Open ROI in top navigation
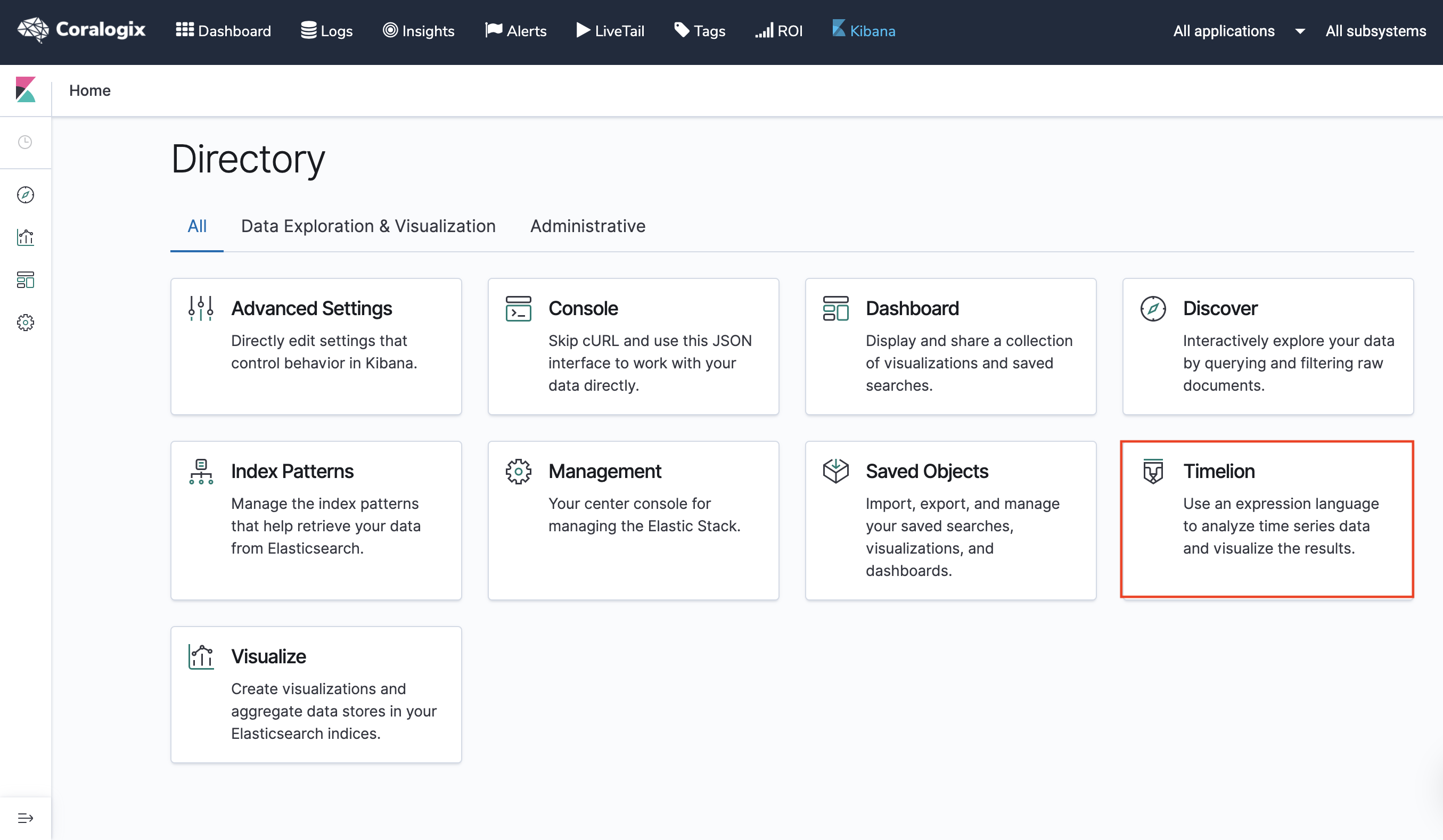The width and height of the screenshot is (1443, 840). (779, 30)
